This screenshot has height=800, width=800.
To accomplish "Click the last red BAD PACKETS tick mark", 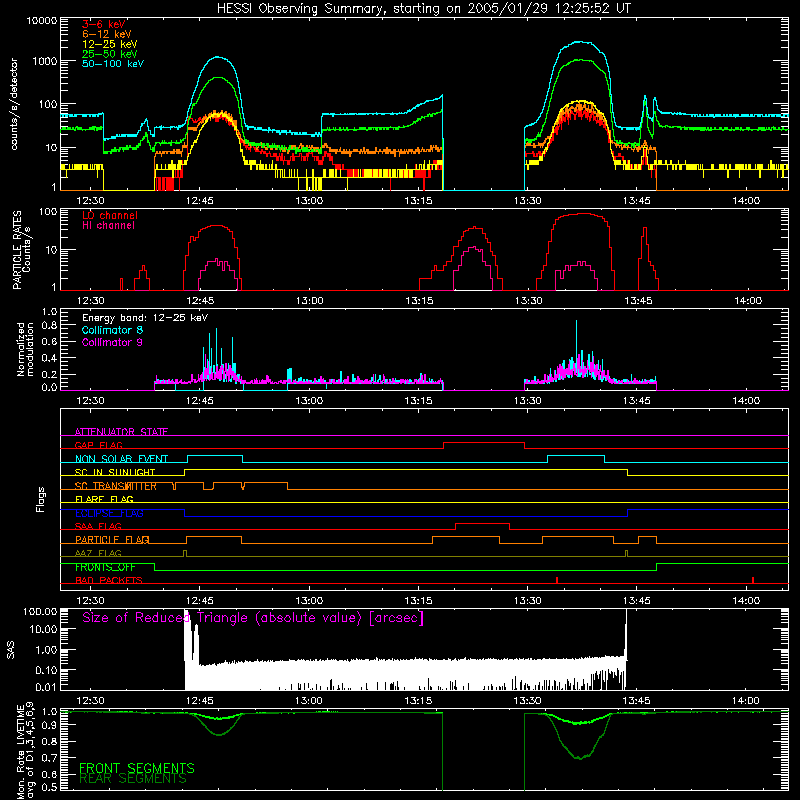I will pyautogui.click(x=753, y=580).
